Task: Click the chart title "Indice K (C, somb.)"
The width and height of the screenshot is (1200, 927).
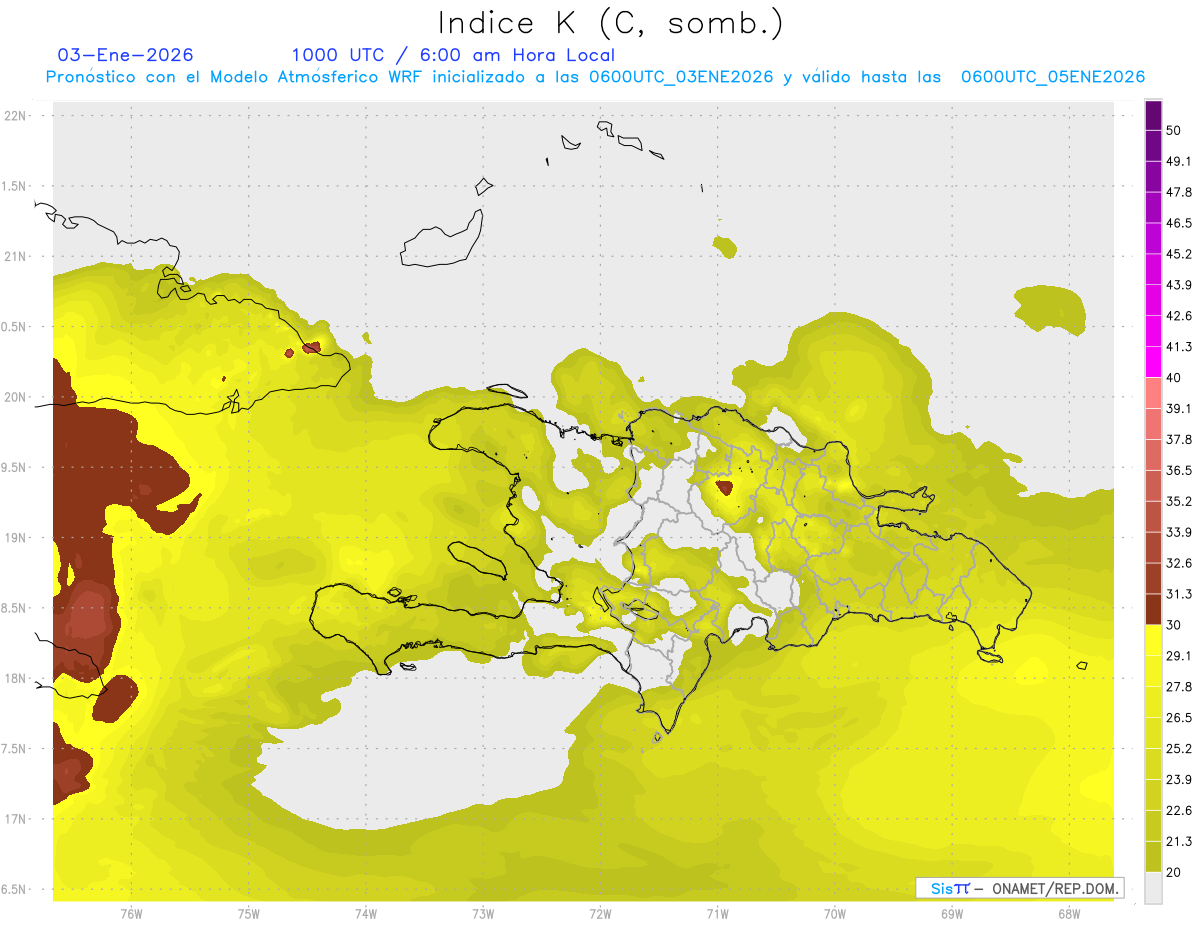Action: [610, 22]
